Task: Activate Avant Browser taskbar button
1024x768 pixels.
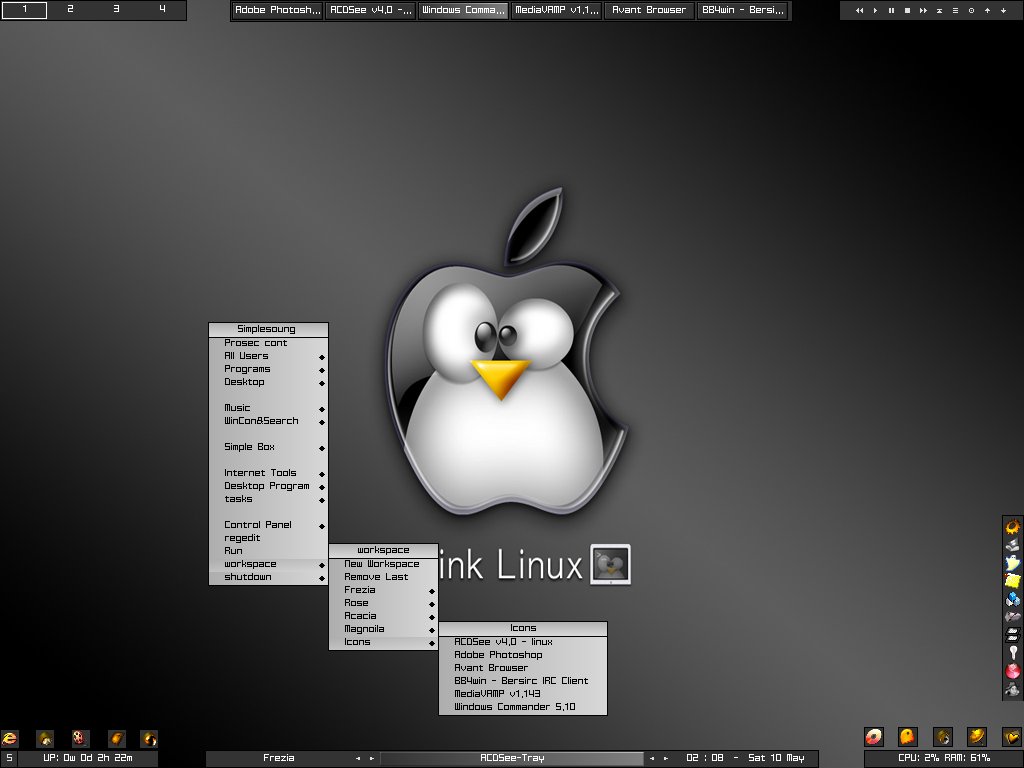Action: pyautogui.click(x=649, y=10)
